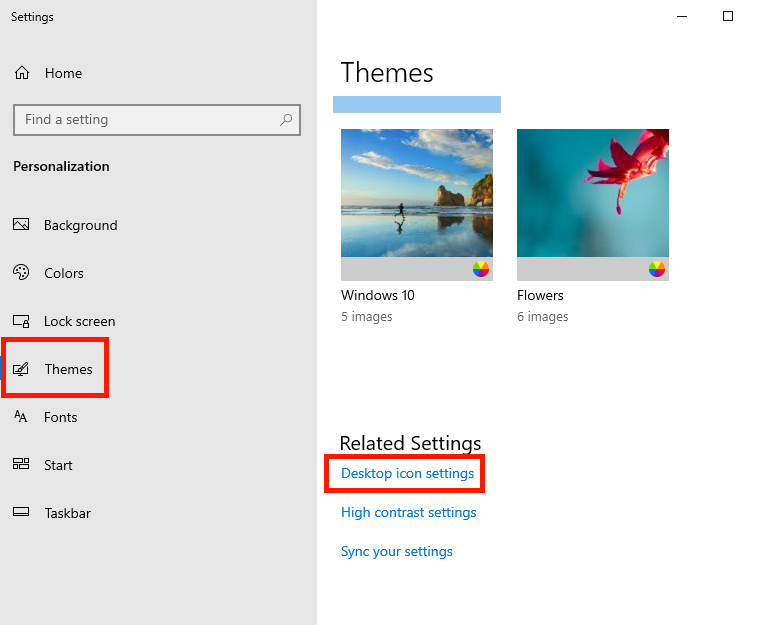Viewport: 761px width, 625px height.
Task: Go to Settings Home
Action: click(x=63, y=73)
